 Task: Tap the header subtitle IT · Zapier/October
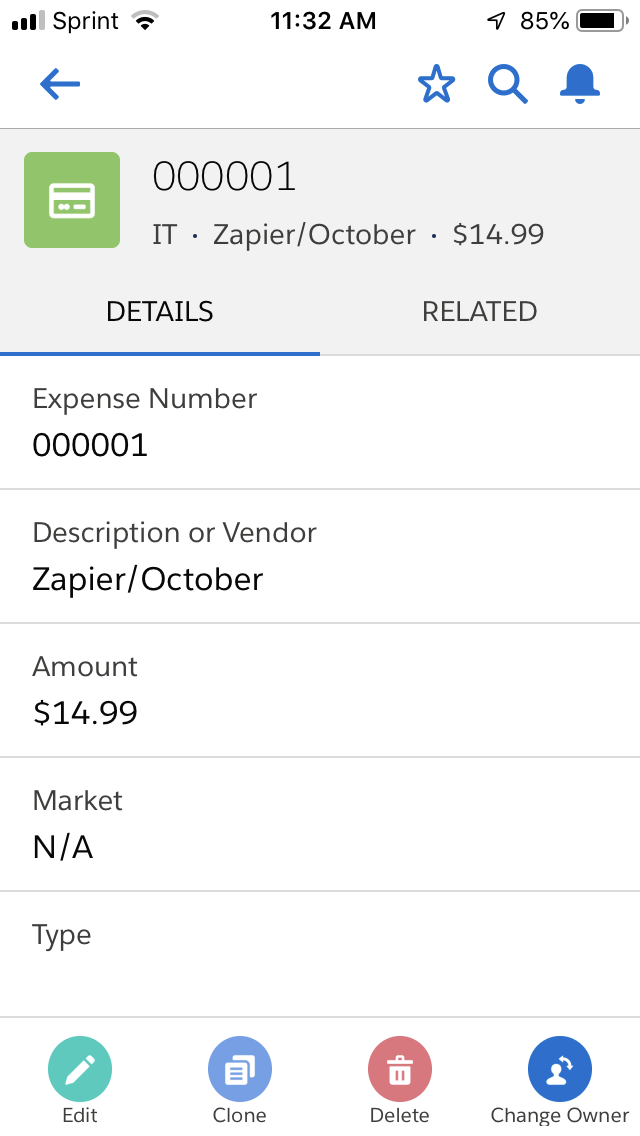point(283,235)
